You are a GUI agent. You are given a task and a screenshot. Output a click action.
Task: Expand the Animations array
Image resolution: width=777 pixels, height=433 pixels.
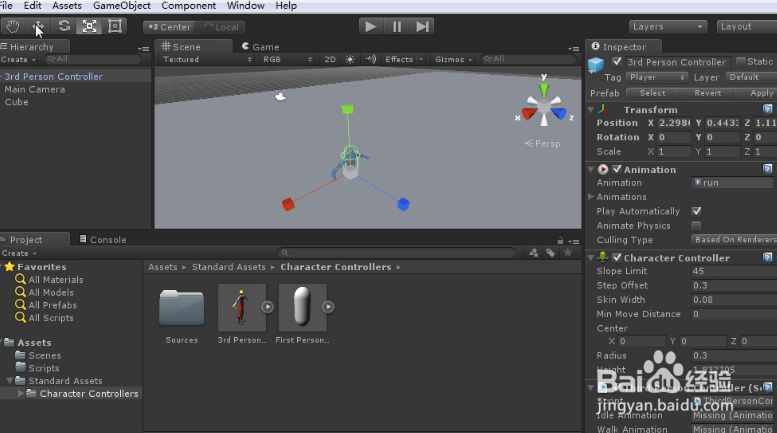pos(591,197)
